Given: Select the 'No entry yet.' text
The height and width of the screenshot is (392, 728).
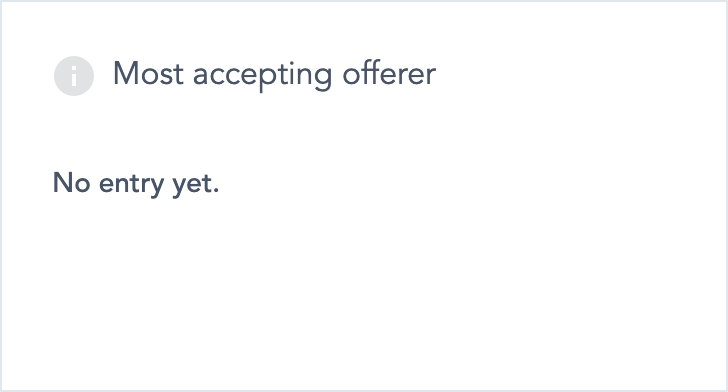Looking at the screenshot, I should 136,183.
